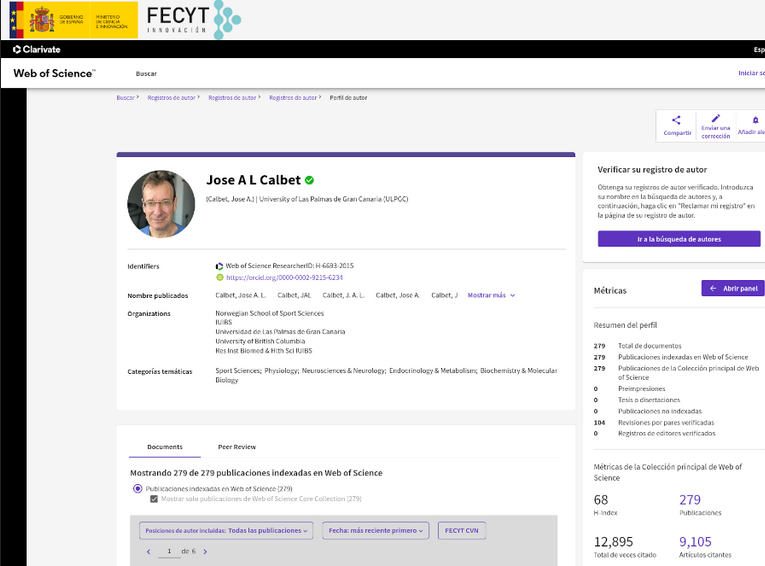Click the green verified checkmark badge
The width and height of the screenshot is (765, 566).
click(x=309, y=180)
